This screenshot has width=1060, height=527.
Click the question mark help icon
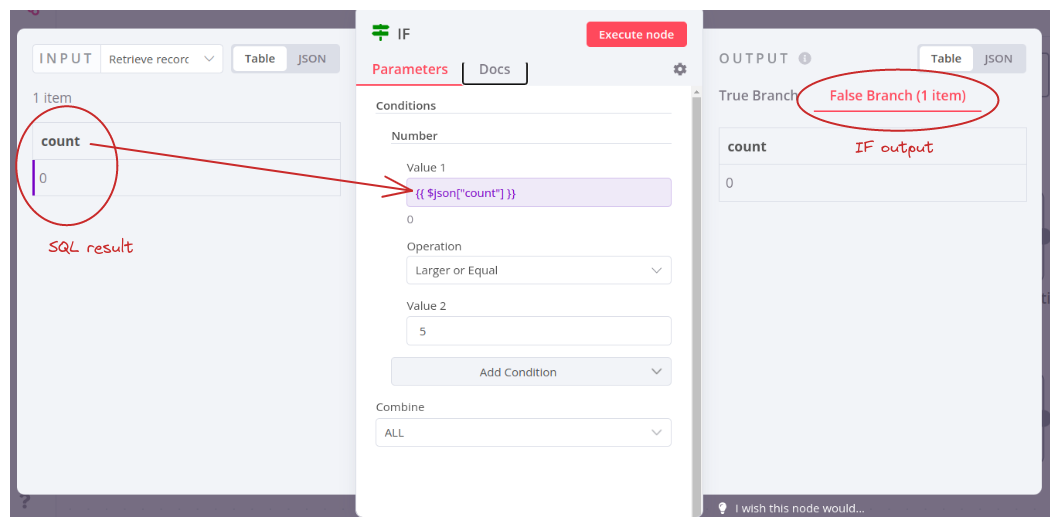(x=24, y=501)
